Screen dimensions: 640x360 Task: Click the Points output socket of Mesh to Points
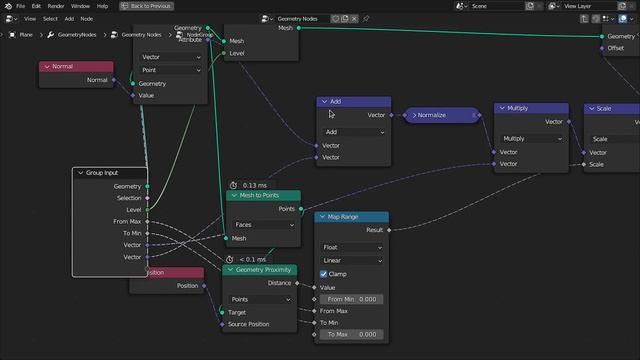(x=301, y=209)
